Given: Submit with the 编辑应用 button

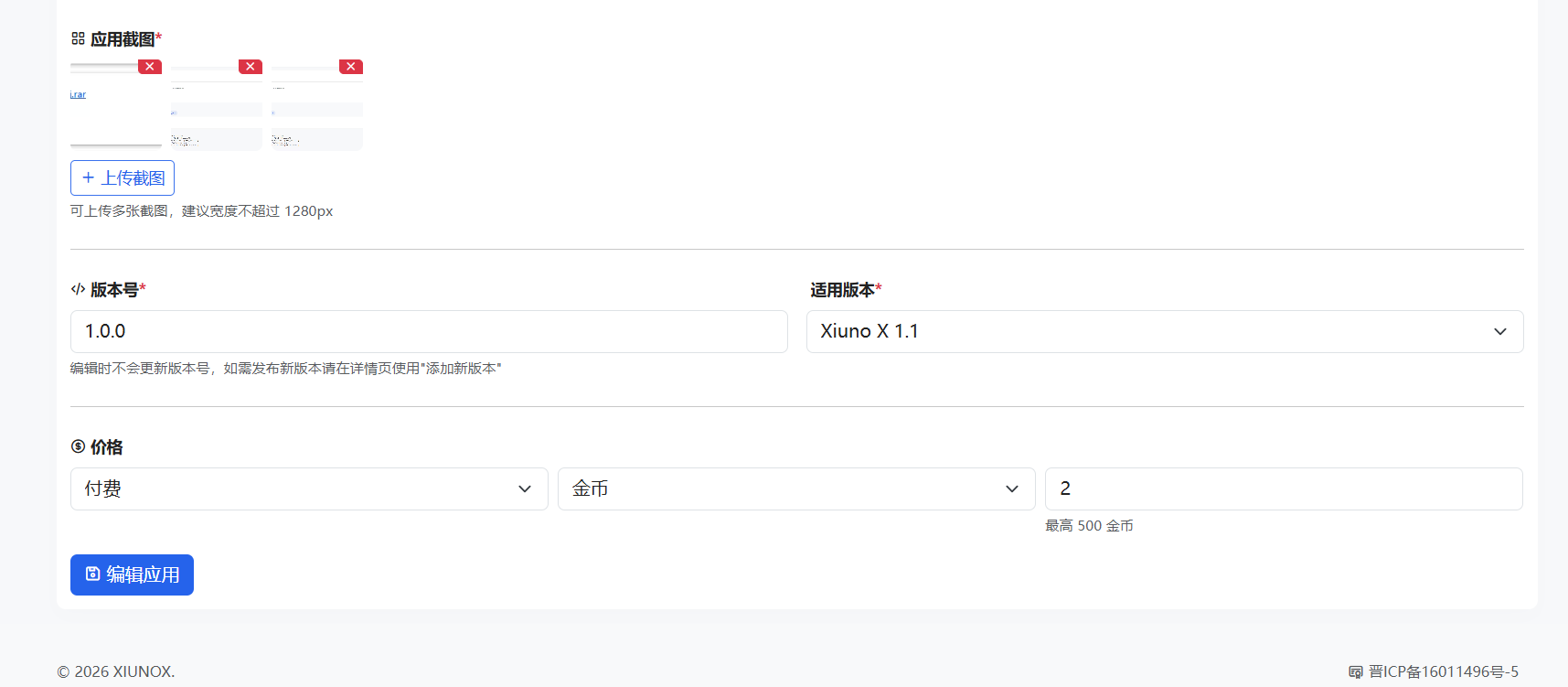Looking at the screenshot, I should (132, 574).
